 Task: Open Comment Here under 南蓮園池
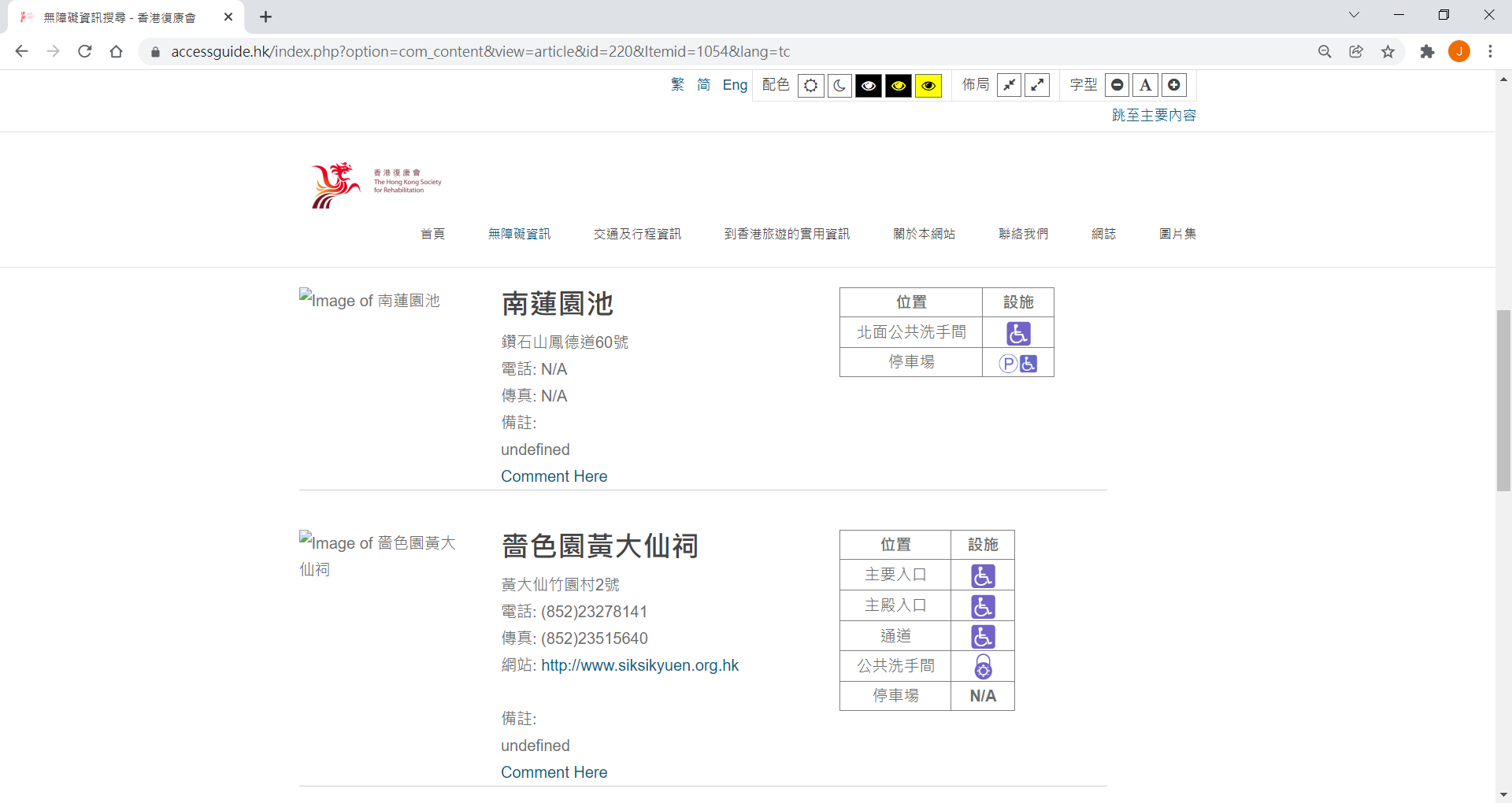click(554, 476)
